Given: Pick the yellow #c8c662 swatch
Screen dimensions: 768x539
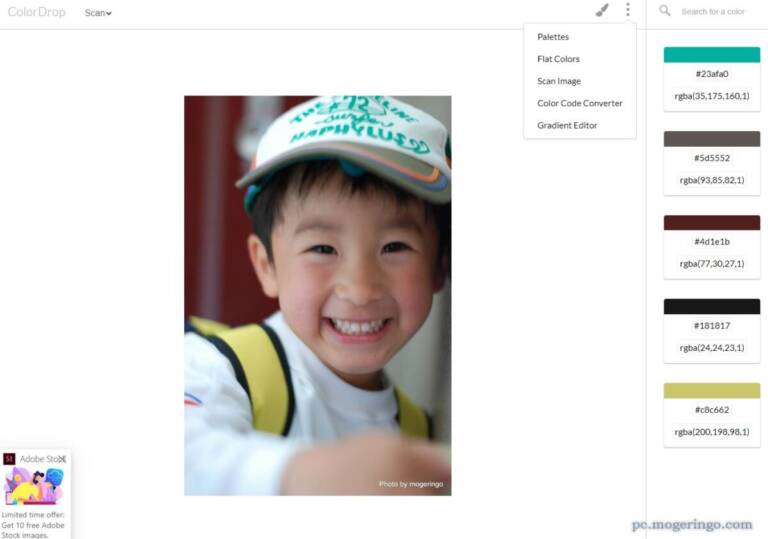Looking at the screenshot, I should [x=711, y=391].
